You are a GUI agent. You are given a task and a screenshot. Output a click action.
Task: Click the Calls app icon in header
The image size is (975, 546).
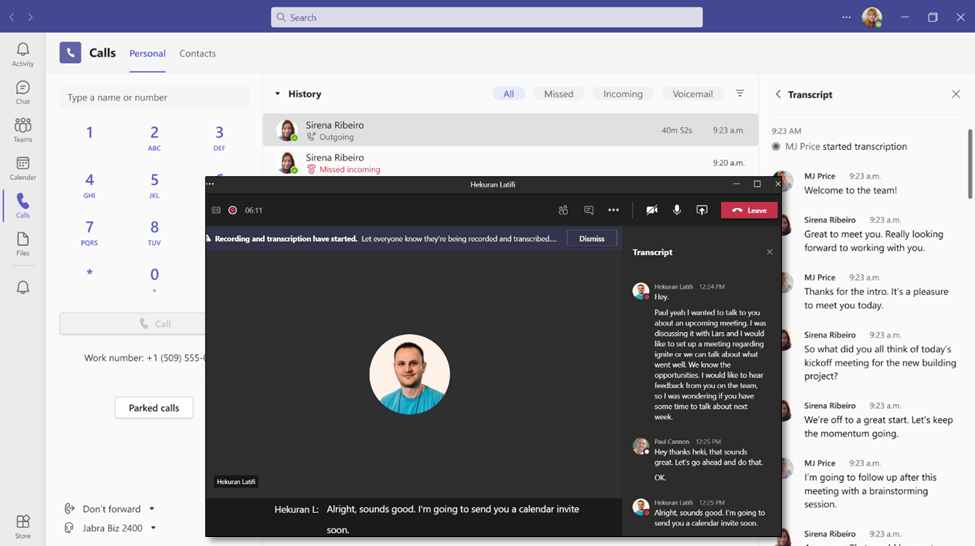(x=70, y=53)
